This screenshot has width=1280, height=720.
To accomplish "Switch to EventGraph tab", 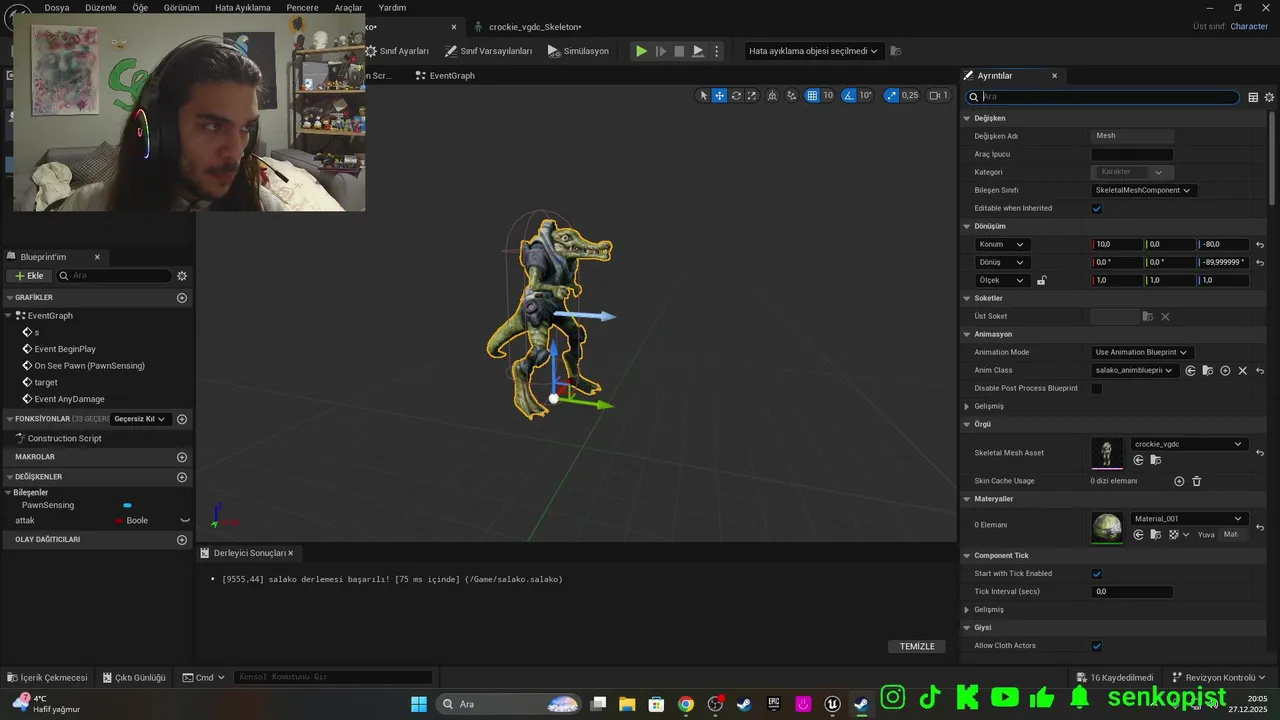I will tap(445, 76).
